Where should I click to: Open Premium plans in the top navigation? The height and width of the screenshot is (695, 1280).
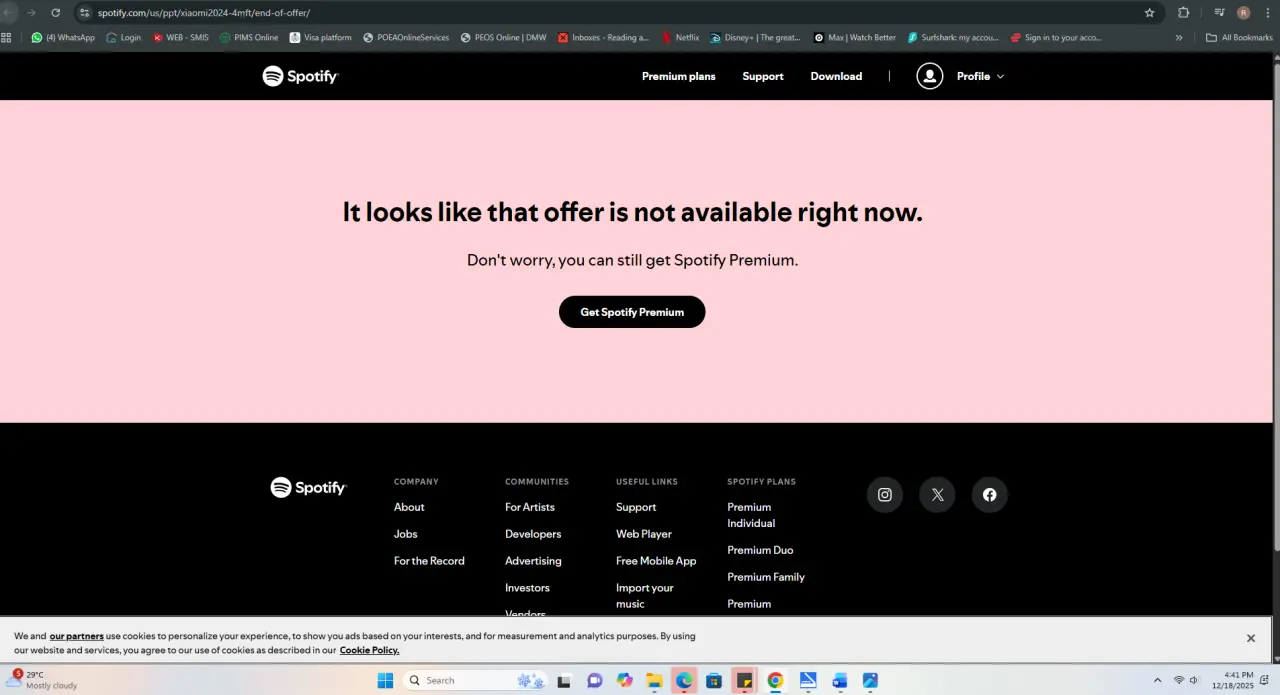point(679,76)
